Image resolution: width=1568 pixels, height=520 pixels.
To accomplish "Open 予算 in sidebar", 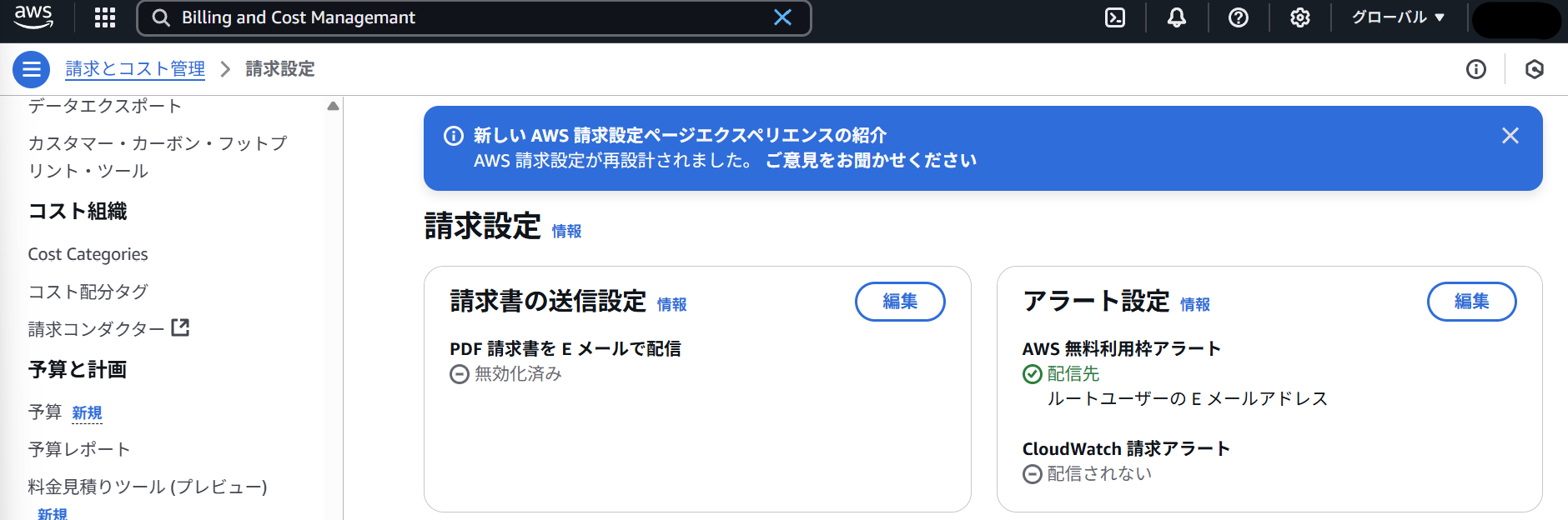I will 44,412.
